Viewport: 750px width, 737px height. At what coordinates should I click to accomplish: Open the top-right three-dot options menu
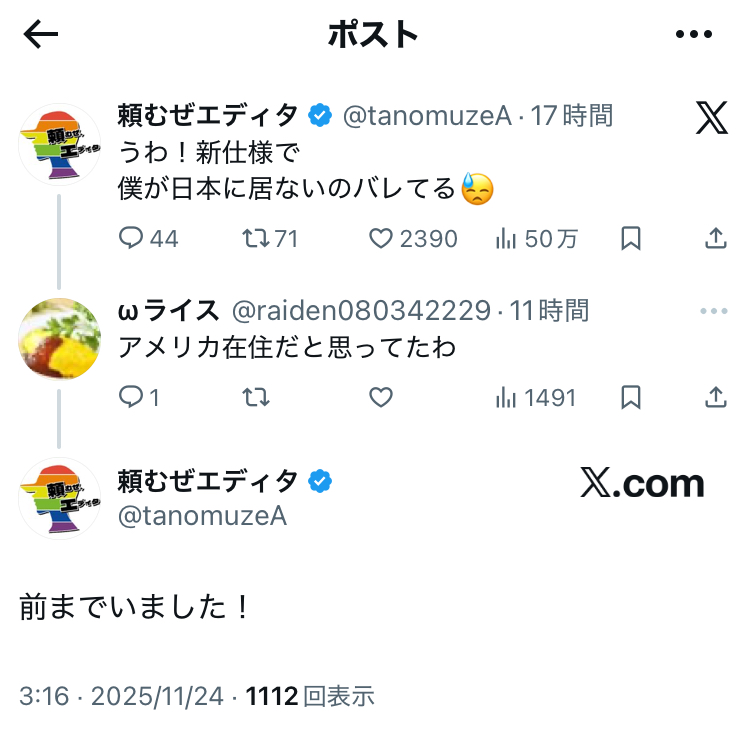pos(693,35)
